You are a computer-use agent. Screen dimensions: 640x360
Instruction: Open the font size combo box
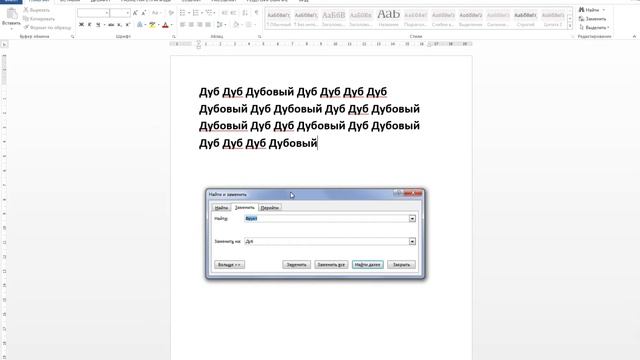pyautogui.click(x=120, y=13)
